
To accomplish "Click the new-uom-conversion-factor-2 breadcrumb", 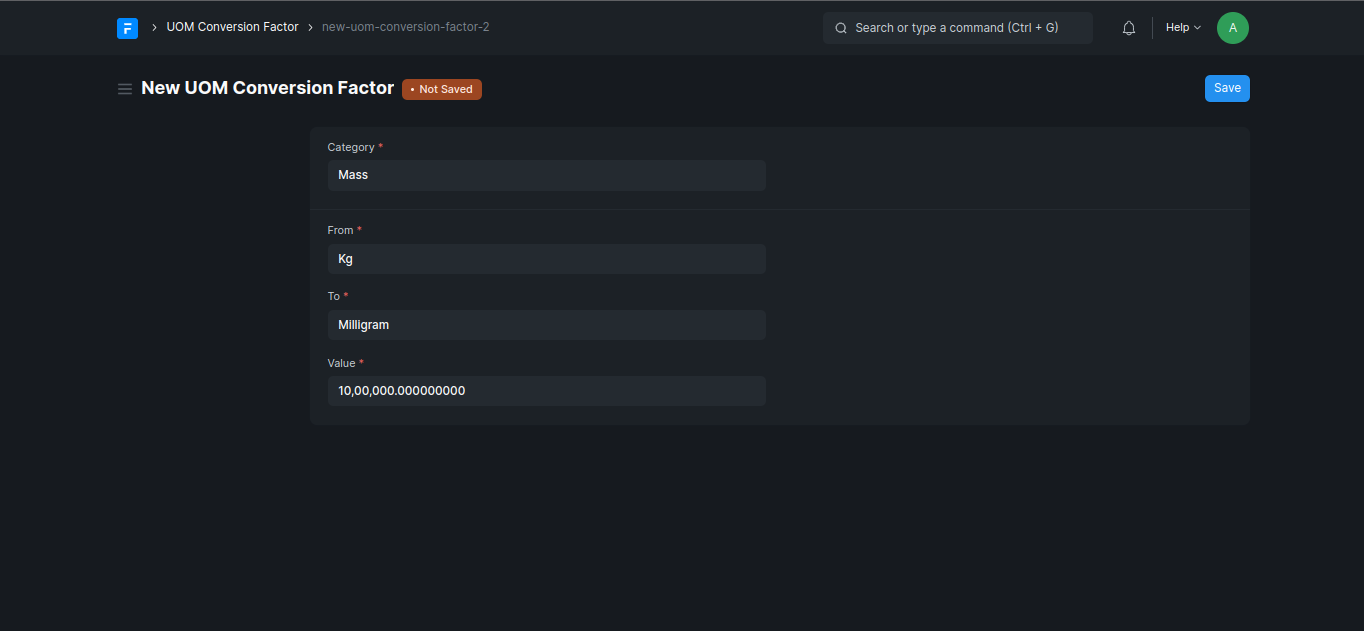I will [x=405, y=27].
